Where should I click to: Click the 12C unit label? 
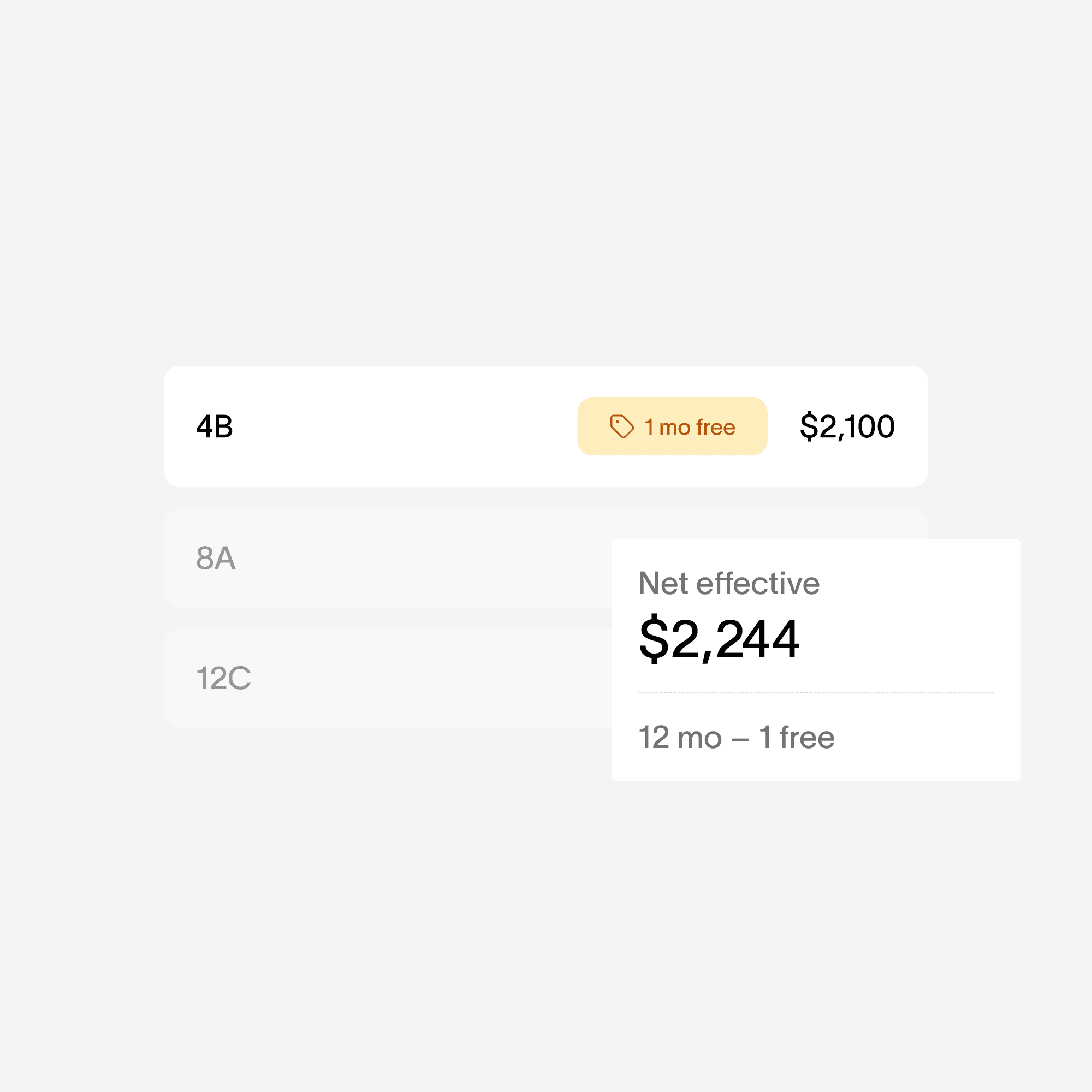[x=223, y=678]
